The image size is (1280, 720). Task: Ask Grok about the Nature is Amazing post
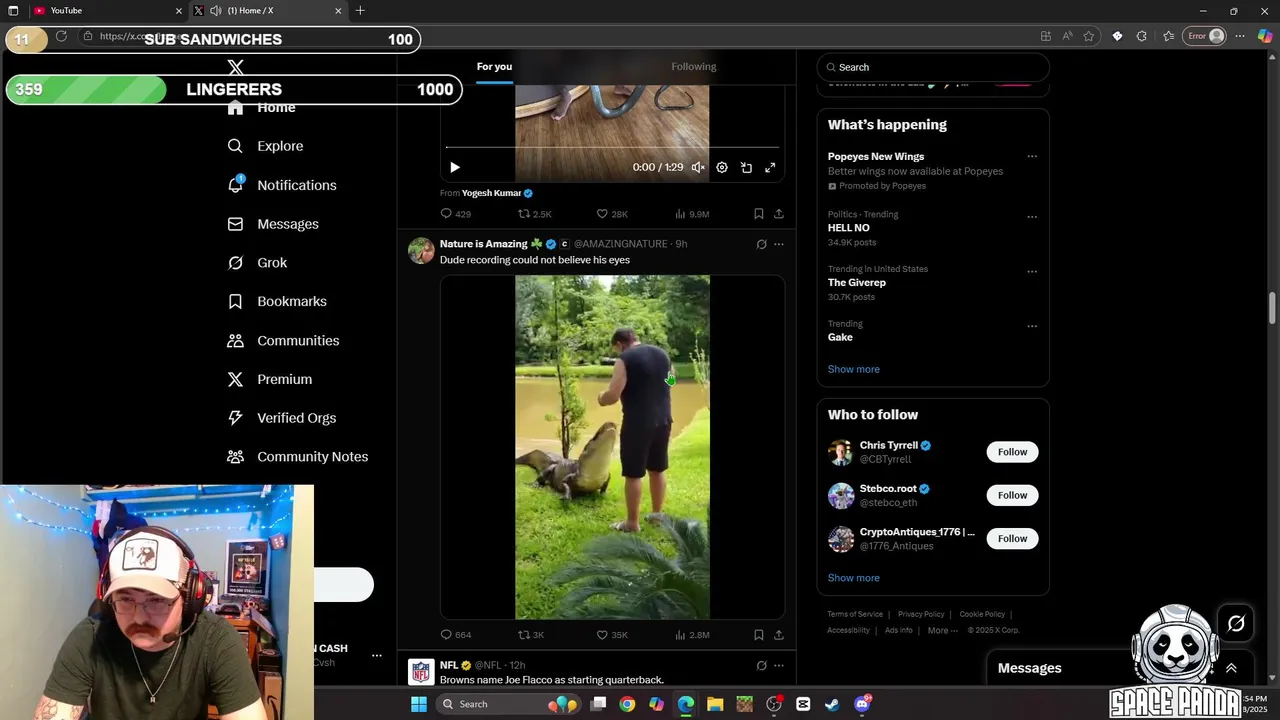[x=761, y=244]
